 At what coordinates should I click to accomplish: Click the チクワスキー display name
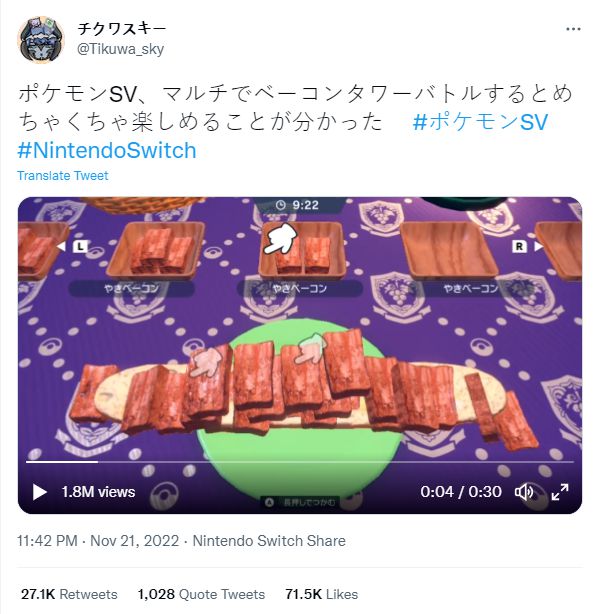121,29
